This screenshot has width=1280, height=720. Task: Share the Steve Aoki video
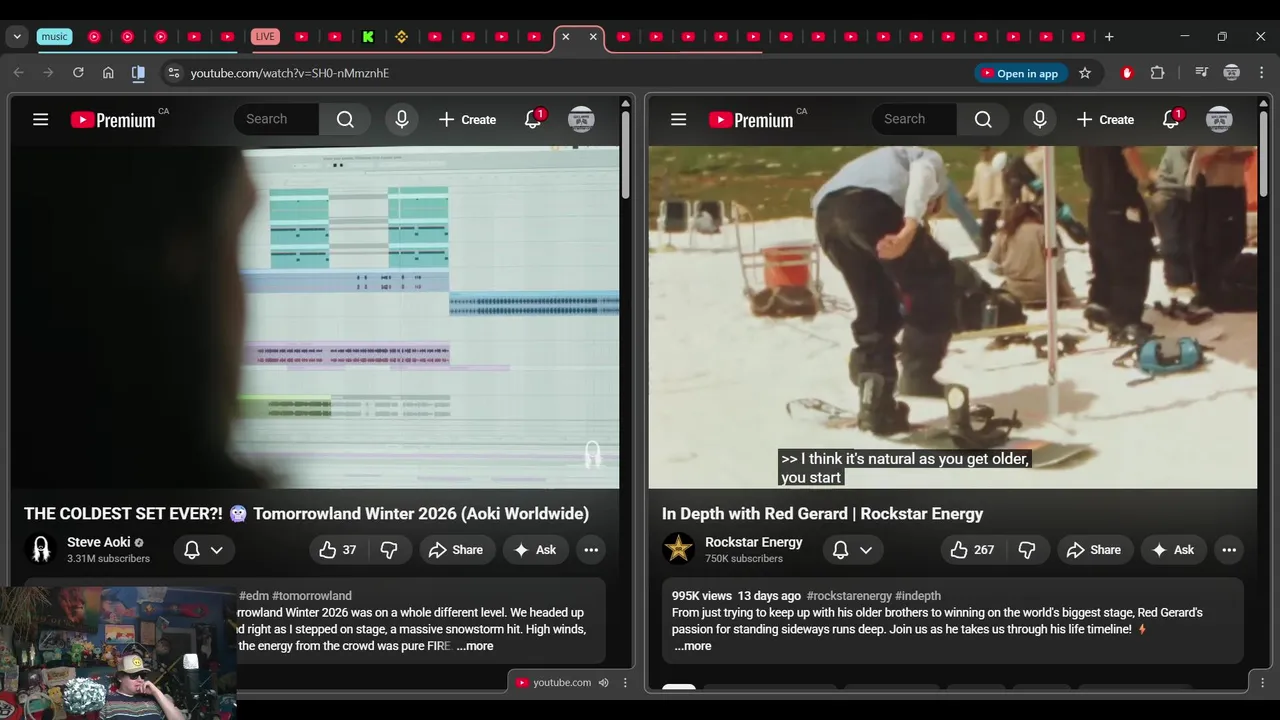[456, 550]
